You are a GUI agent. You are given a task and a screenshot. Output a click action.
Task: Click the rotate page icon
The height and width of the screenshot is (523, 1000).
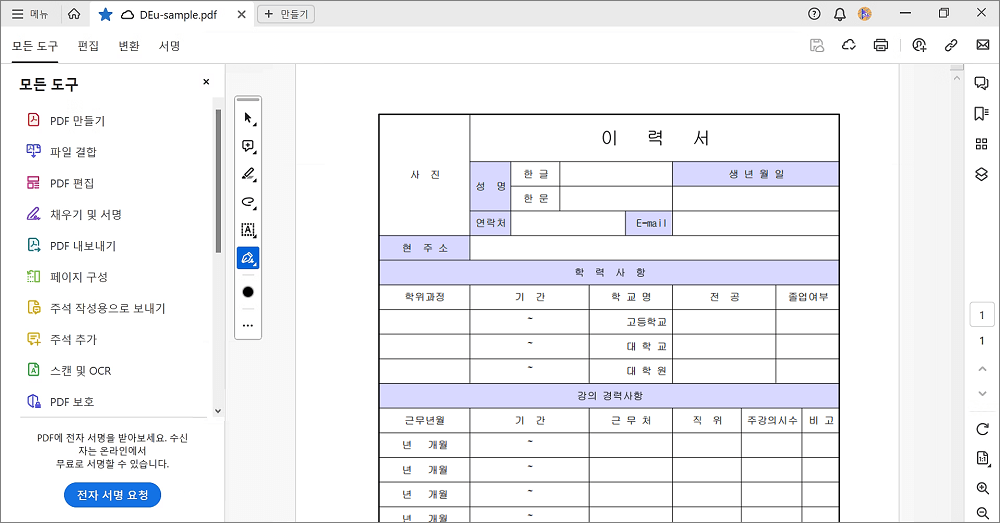(982, 429)
